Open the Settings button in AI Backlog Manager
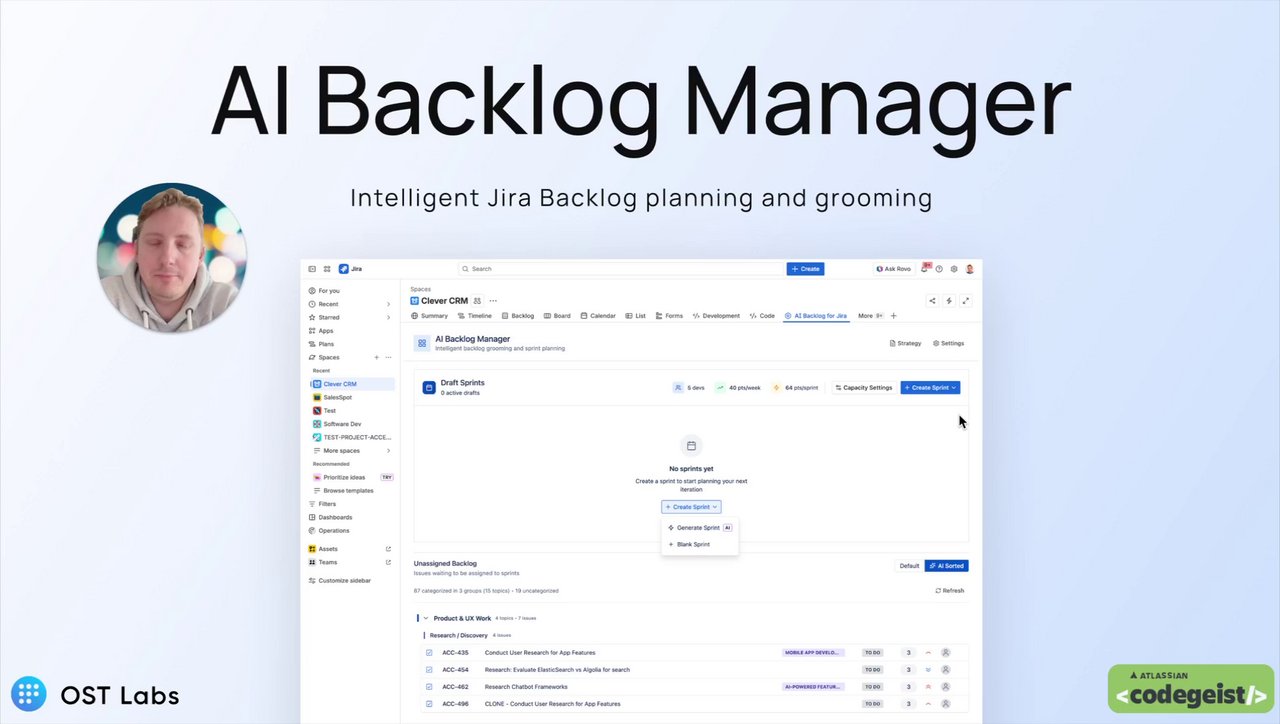This screenshot has width=1280, height=724. pos(948,343)
